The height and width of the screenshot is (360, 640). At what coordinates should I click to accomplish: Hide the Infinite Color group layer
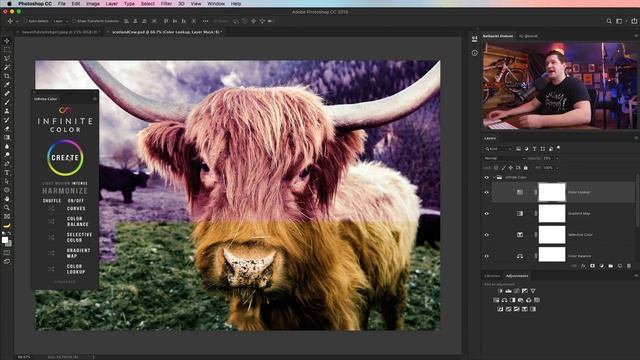(487, 178)
